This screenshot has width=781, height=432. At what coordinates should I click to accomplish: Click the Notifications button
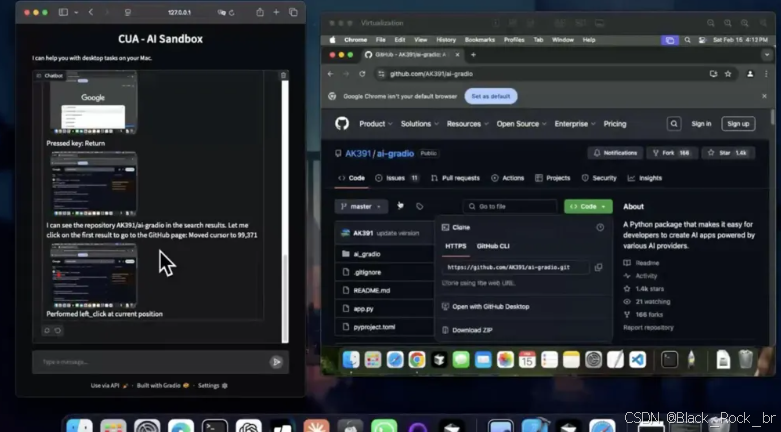(616, 153)
